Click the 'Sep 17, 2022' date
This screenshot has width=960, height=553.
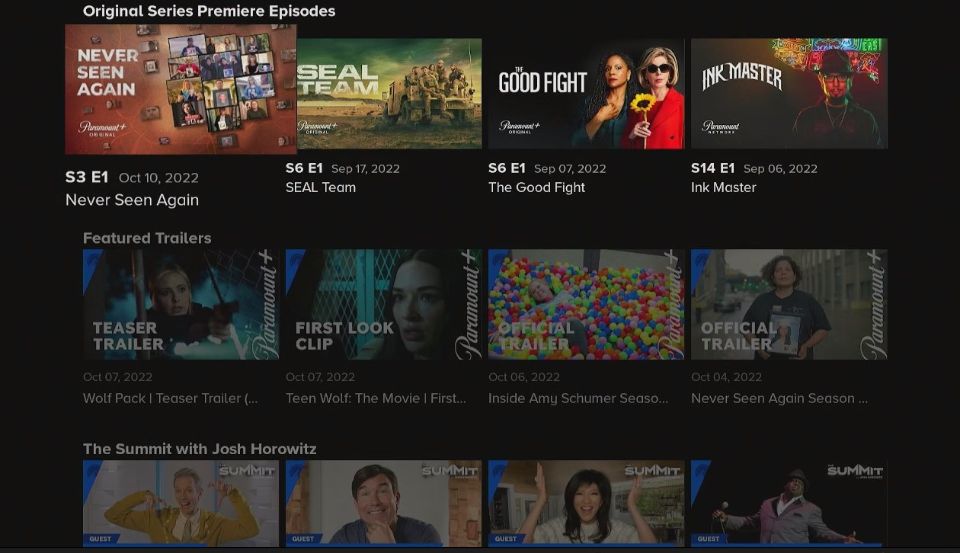tap(366, 168)
